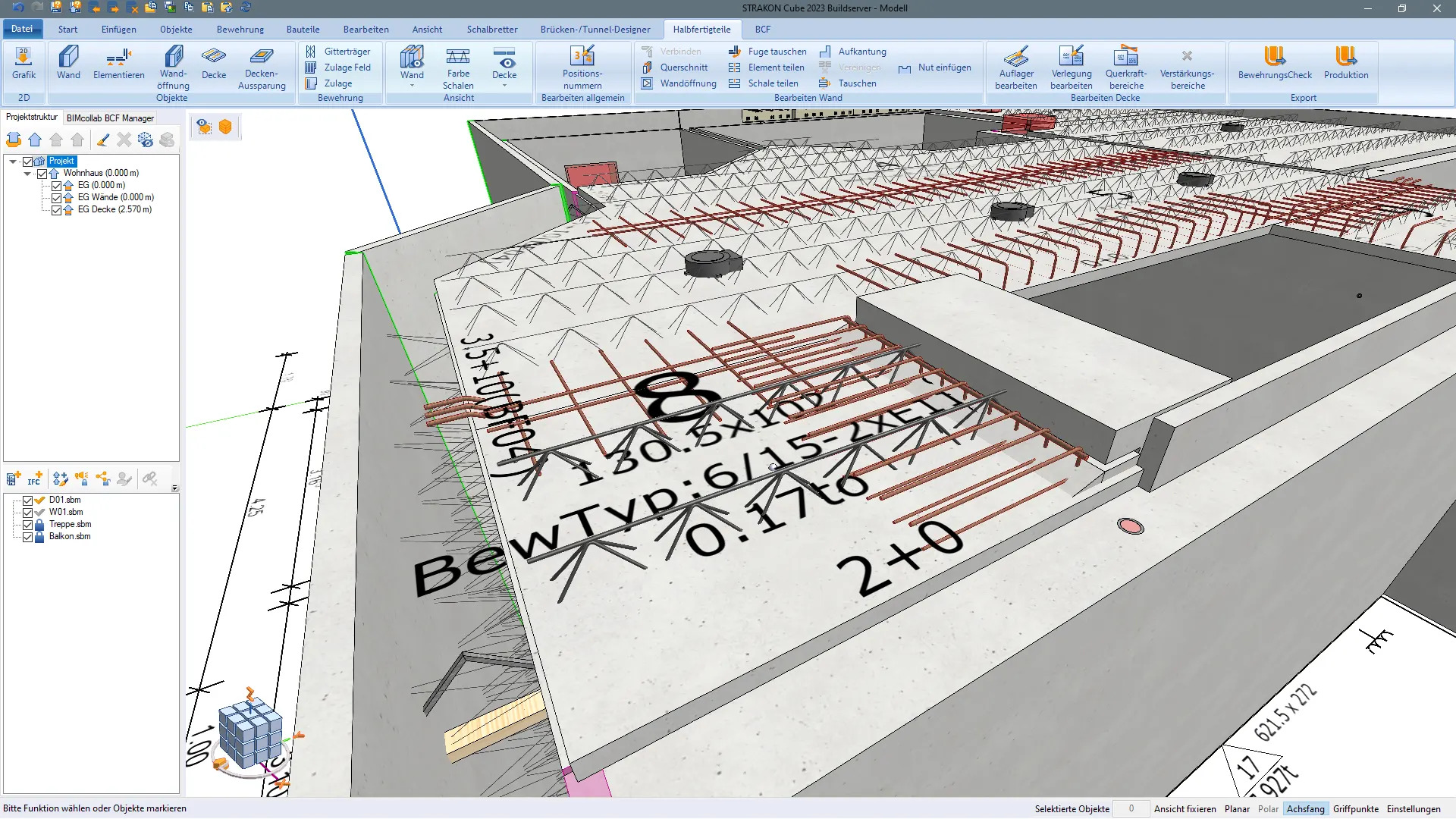Click the Deckenaussparung icon

click(x=262, y=57)
